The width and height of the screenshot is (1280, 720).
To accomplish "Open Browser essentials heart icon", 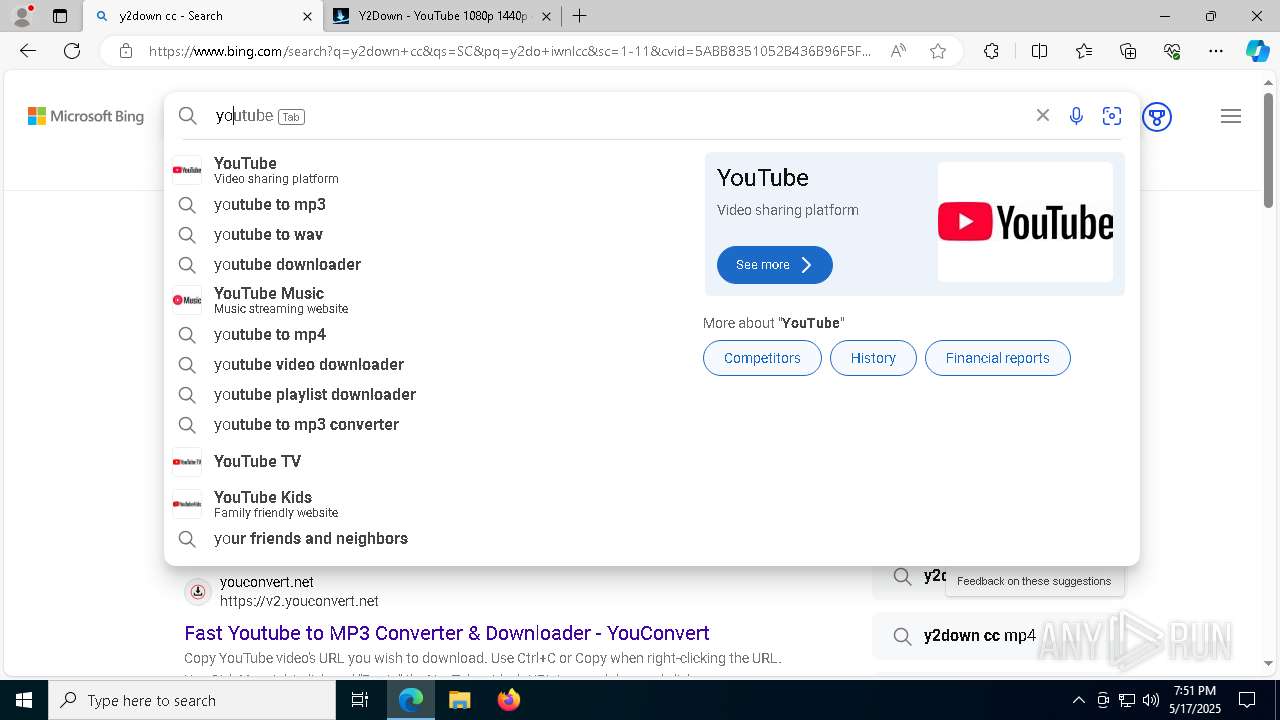I will pyautogui.click(x=1172, y=51).
